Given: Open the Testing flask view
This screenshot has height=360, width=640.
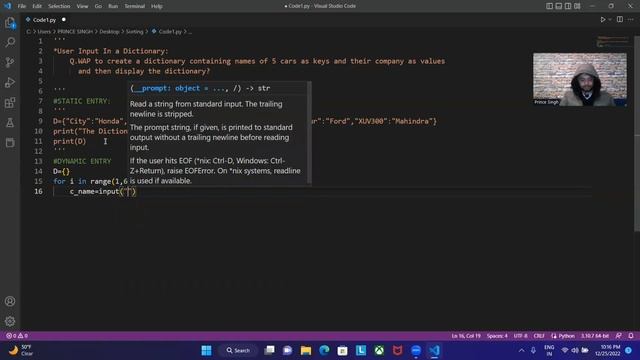Looking at the screenshot, I should pyautogui.click(x=10, y=122).
